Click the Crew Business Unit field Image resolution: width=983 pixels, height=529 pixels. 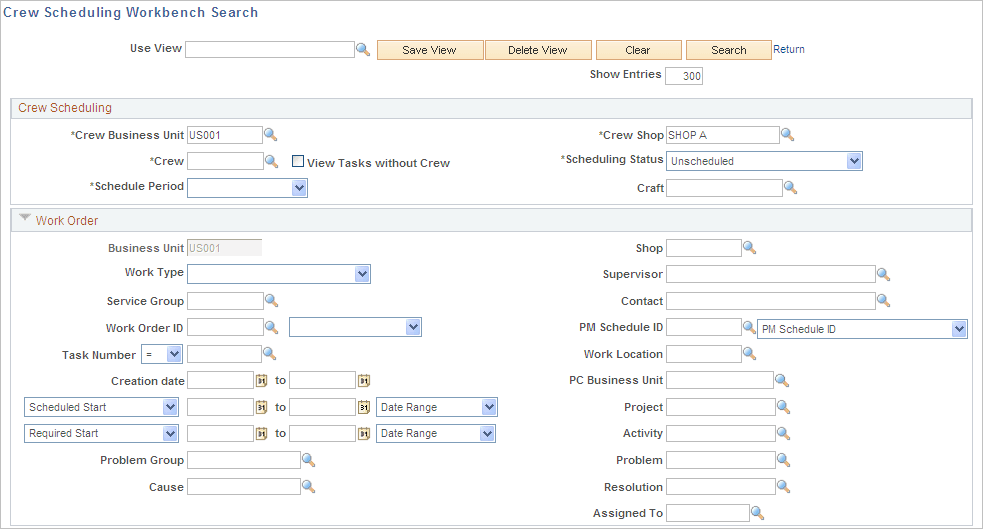click(x=224, y=135)
